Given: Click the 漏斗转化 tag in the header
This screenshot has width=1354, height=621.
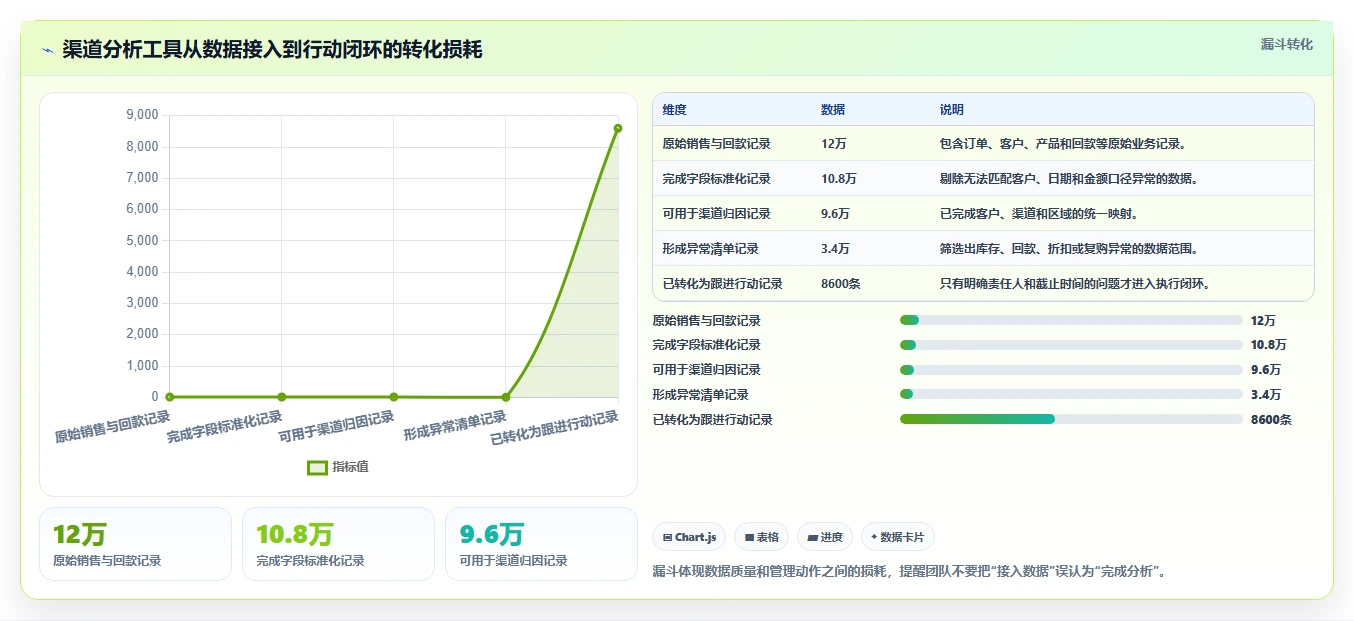Looking at the screenshot, I should coord(1286,44).
